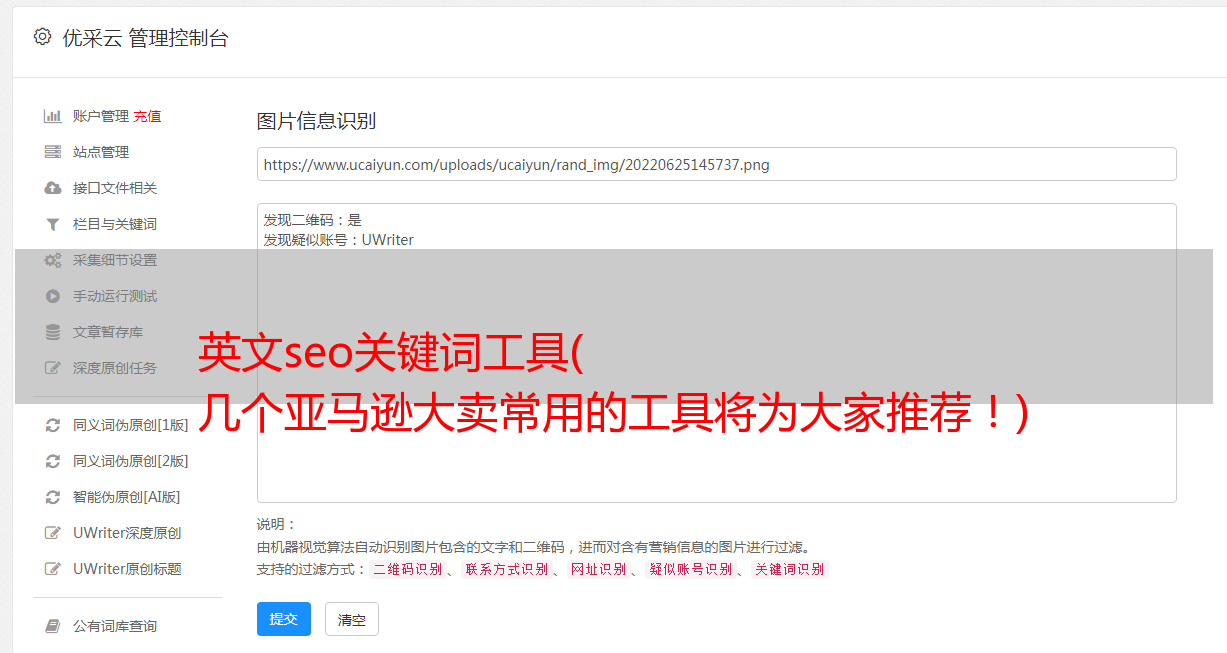Open 站点管理 in sidebar
Image resolution: width=1227 pixels, height=653 pixels.
[101, 152]
